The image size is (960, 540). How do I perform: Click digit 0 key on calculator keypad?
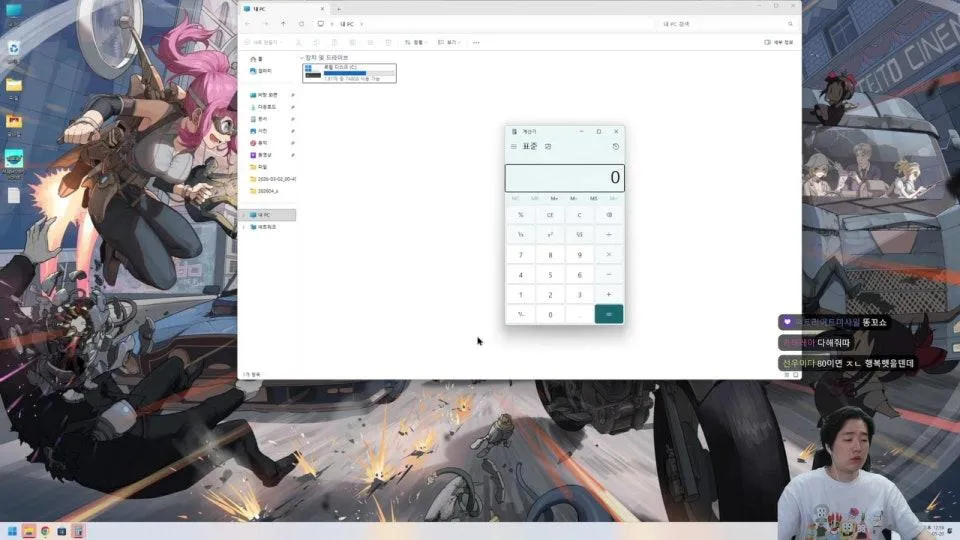click(x=550, y=314)
